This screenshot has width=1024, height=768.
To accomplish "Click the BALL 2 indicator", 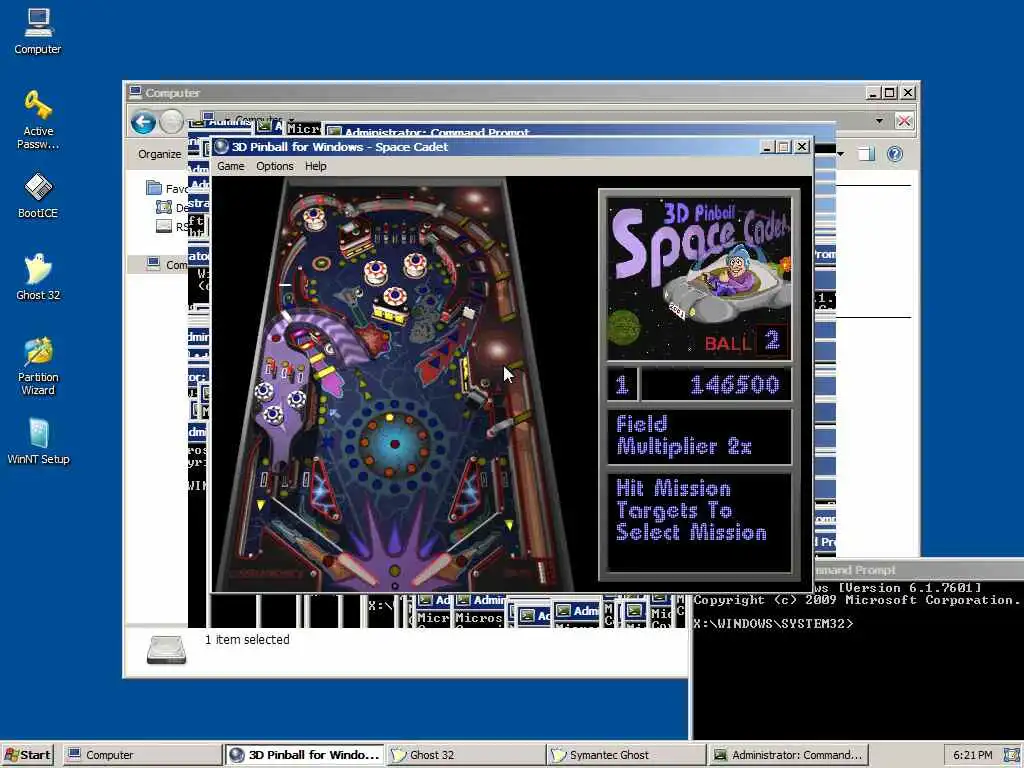I will point(746,341).
